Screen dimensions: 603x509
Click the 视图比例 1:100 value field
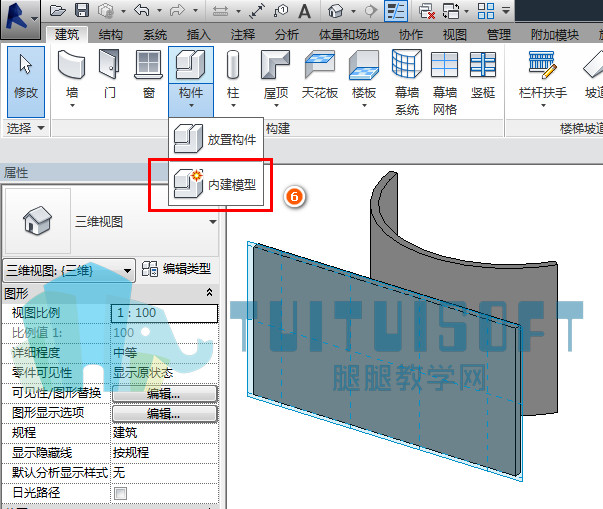click(165, 313)
